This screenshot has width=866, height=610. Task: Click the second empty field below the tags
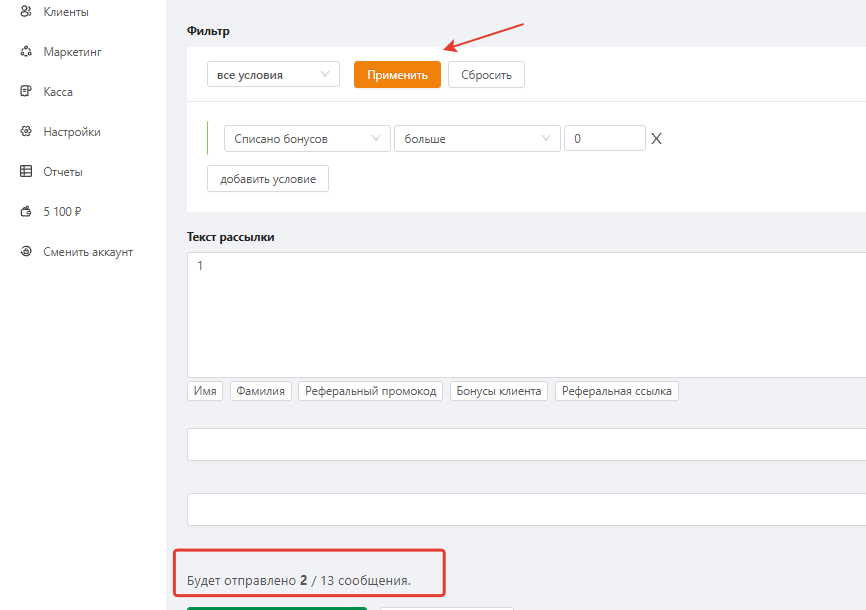526,509
